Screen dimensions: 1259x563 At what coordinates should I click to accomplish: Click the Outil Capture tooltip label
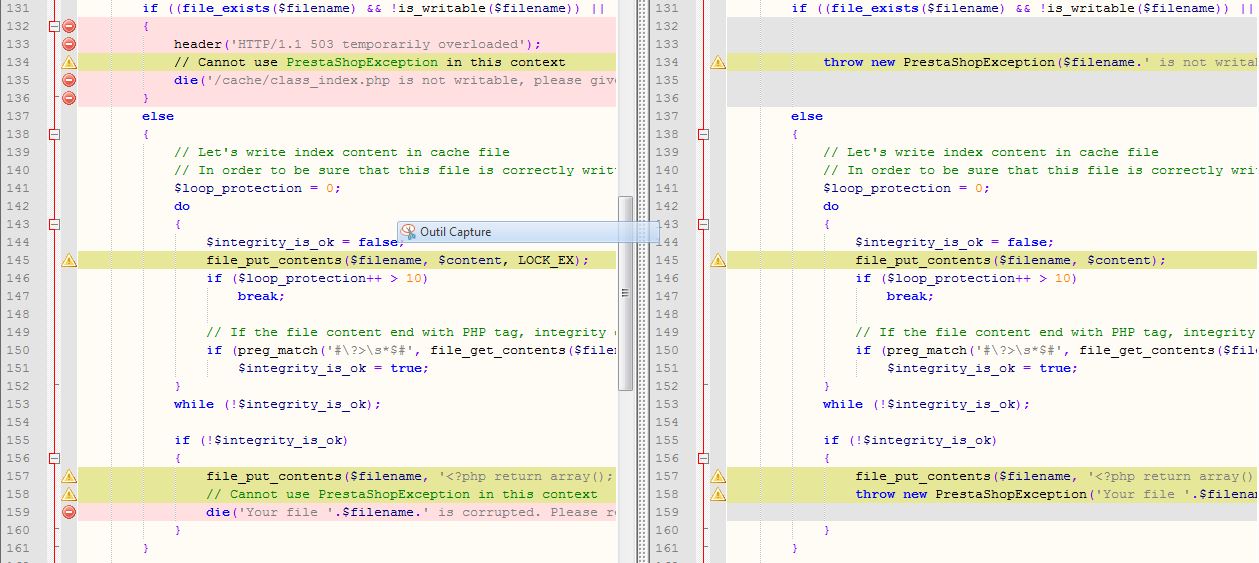[455, 232]
